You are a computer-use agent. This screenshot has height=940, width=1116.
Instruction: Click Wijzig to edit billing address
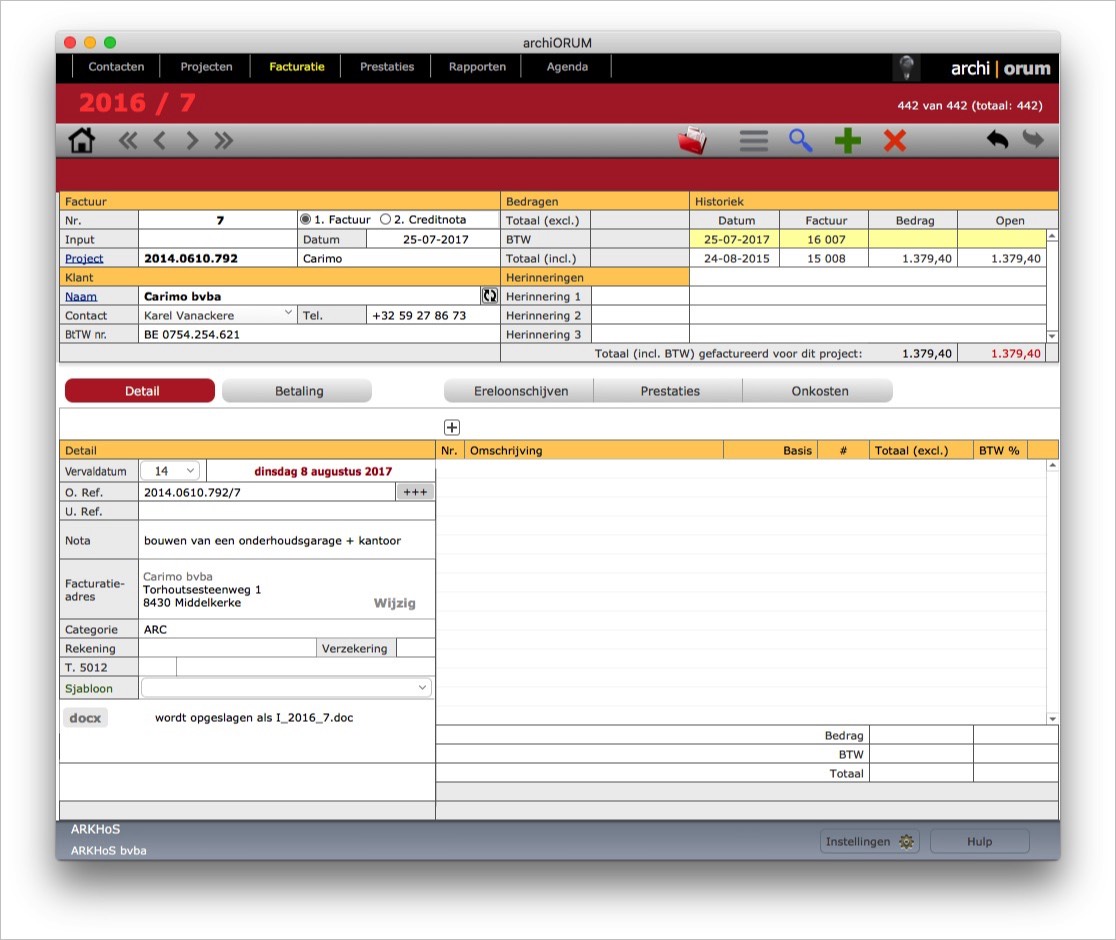(394, 603)
